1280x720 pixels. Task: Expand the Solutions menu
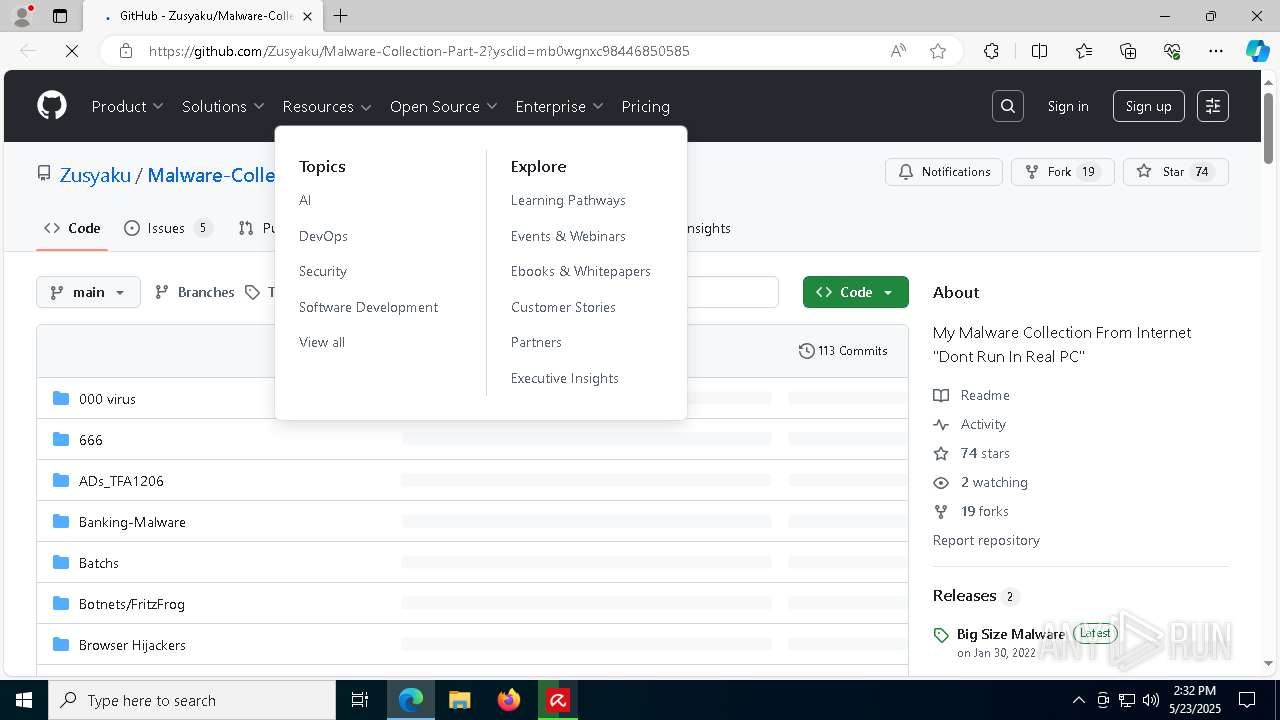[x=223, y=106]
